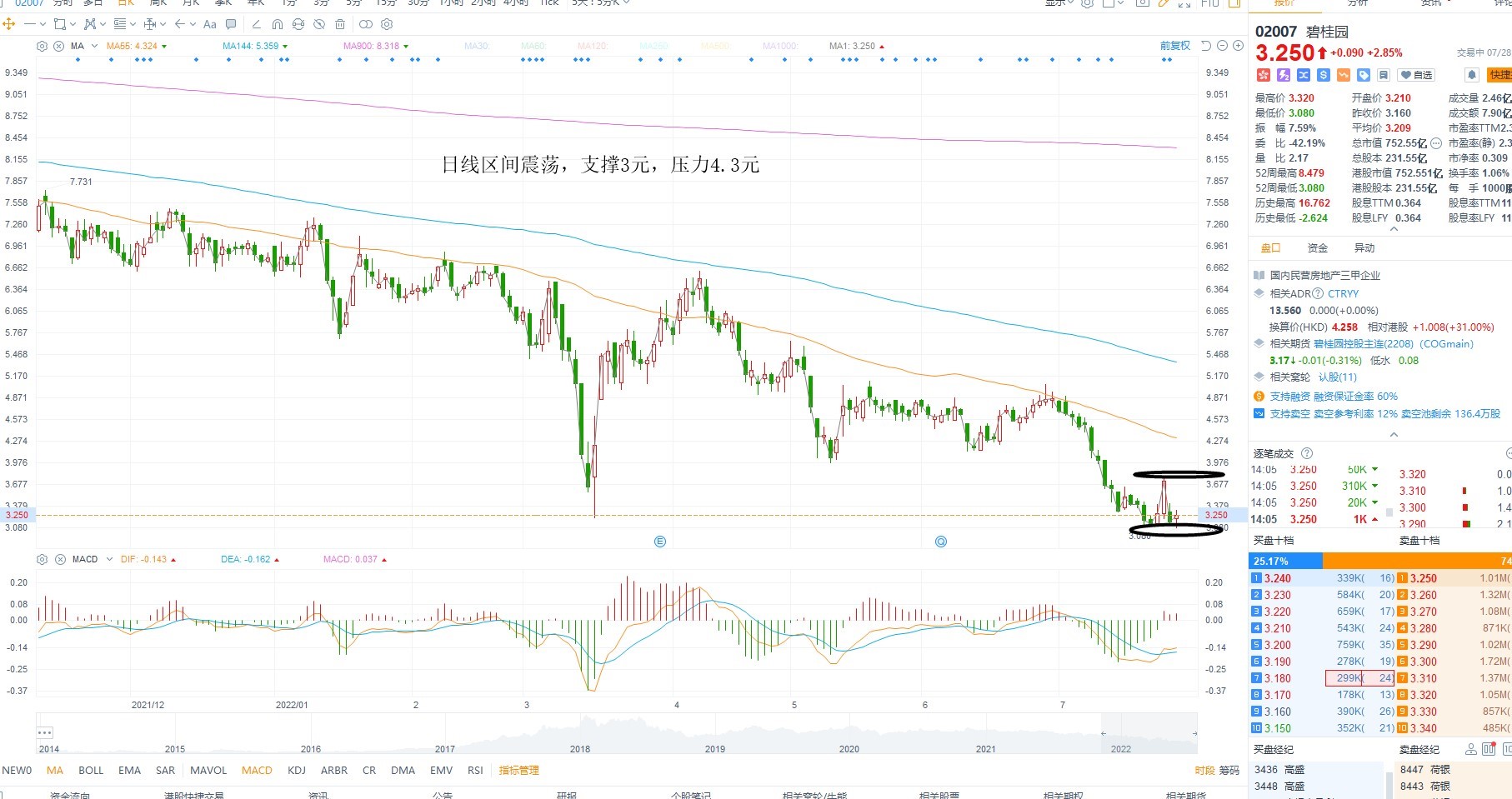Toggle 前复权 price adjustment
The width and height of the screenshot is (1512, 799).
(x=1175, y=46)
